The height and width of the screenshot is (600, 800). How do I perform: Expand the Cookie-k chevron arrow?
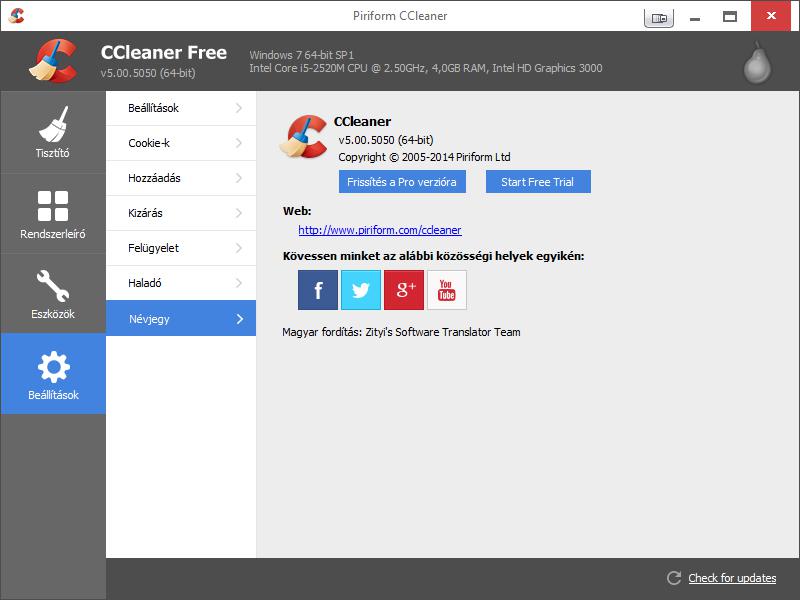pos(239,143)
